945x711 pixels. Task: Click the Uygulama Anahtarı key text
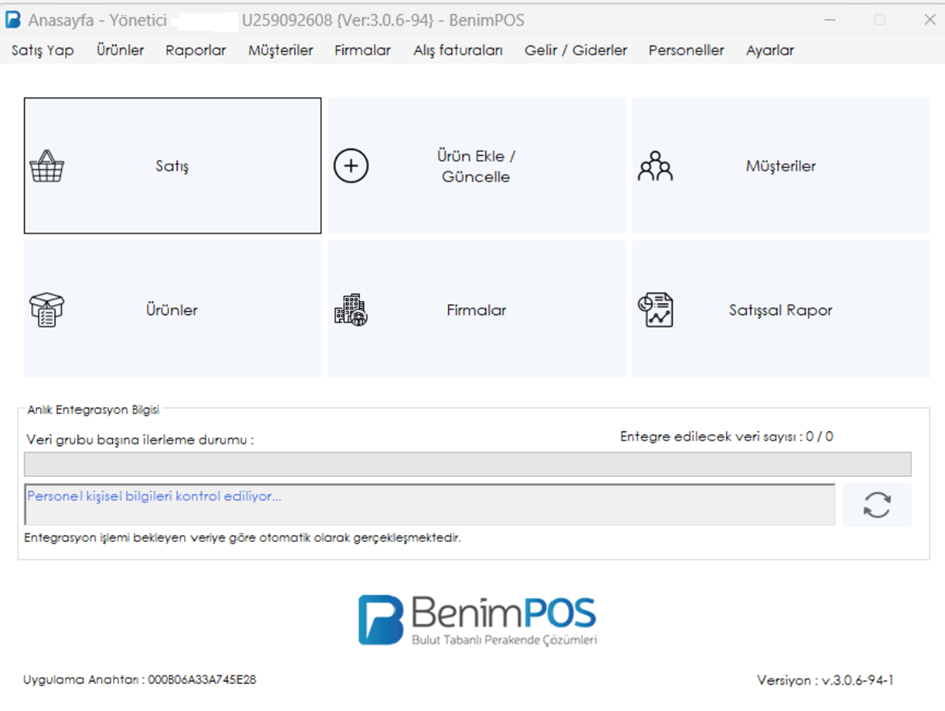click(140, 680)
